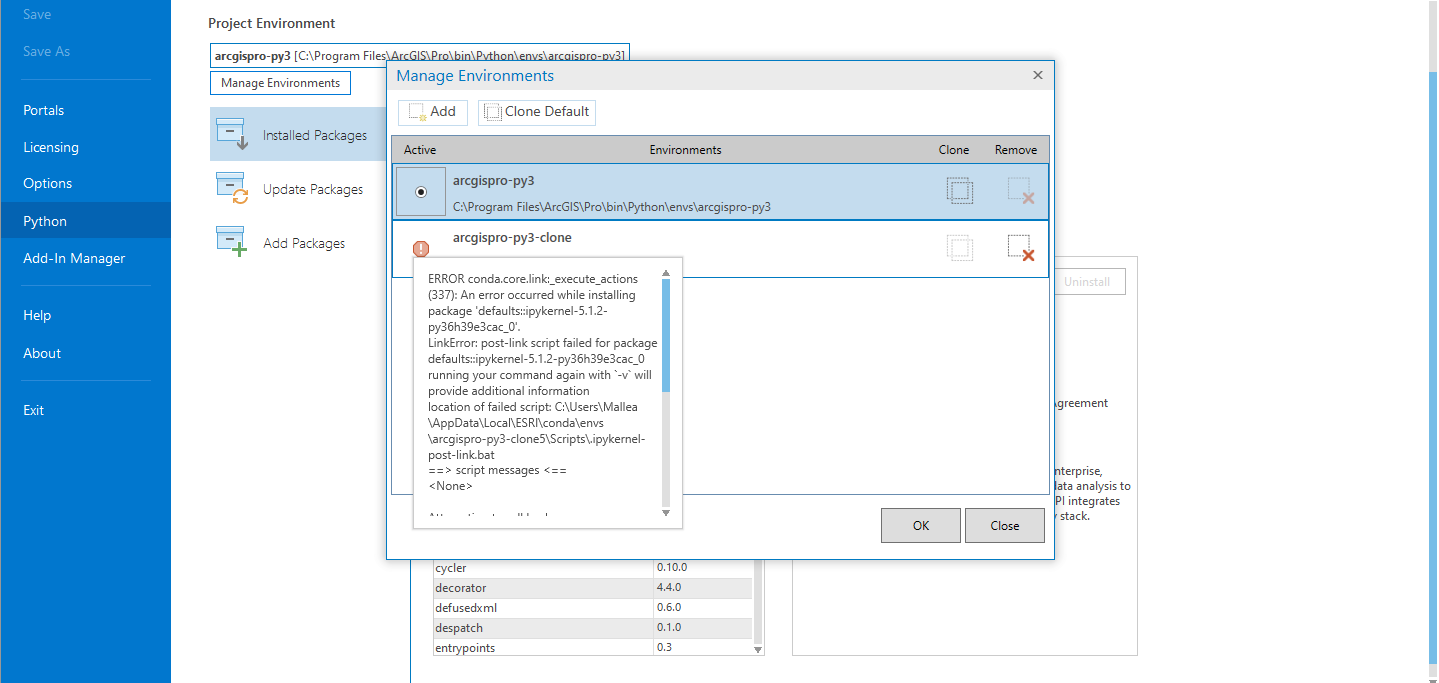Add a new environment

433,112
